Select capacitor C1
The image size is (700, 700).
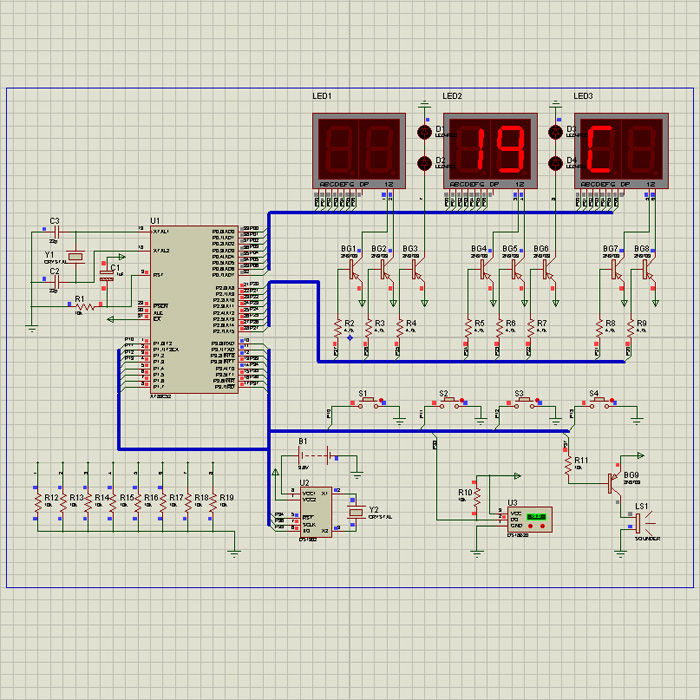click(x=106, y=276)
